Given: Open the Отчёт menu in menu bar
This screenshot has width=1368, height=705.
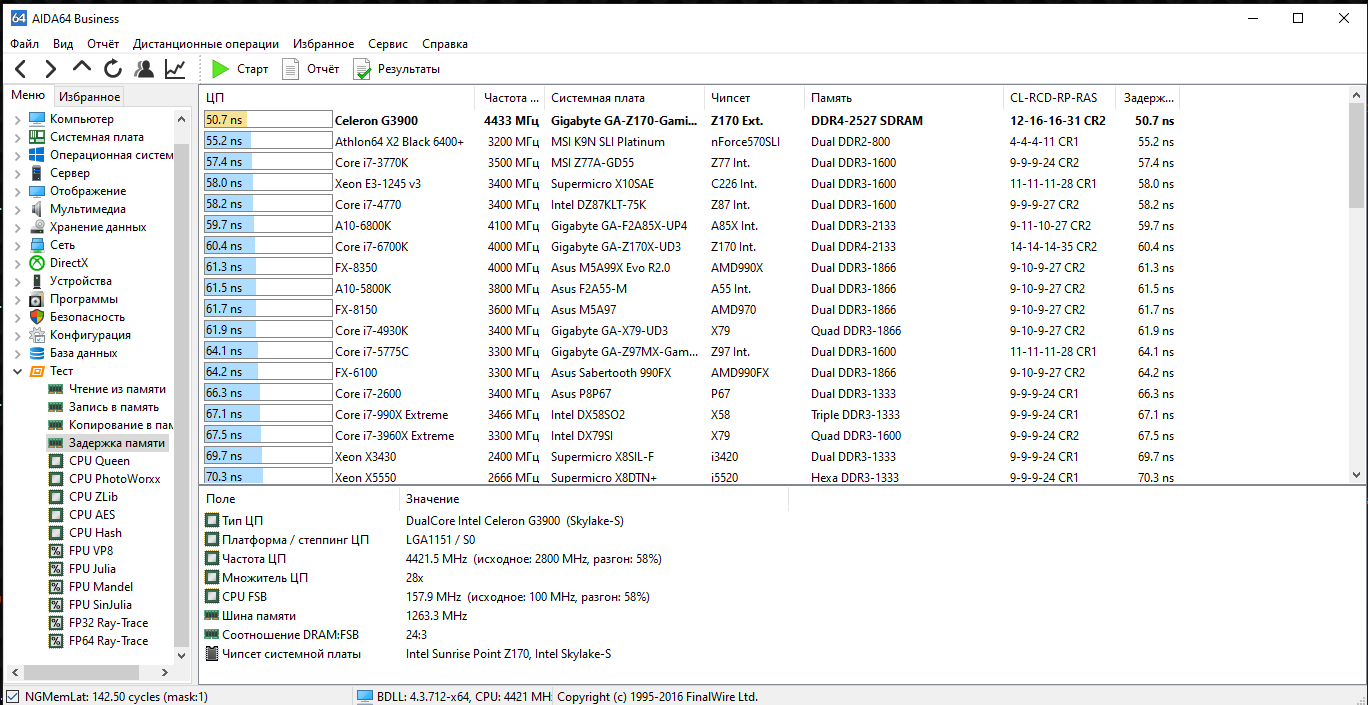Looking at the screenshot, I should pos(103,44).
